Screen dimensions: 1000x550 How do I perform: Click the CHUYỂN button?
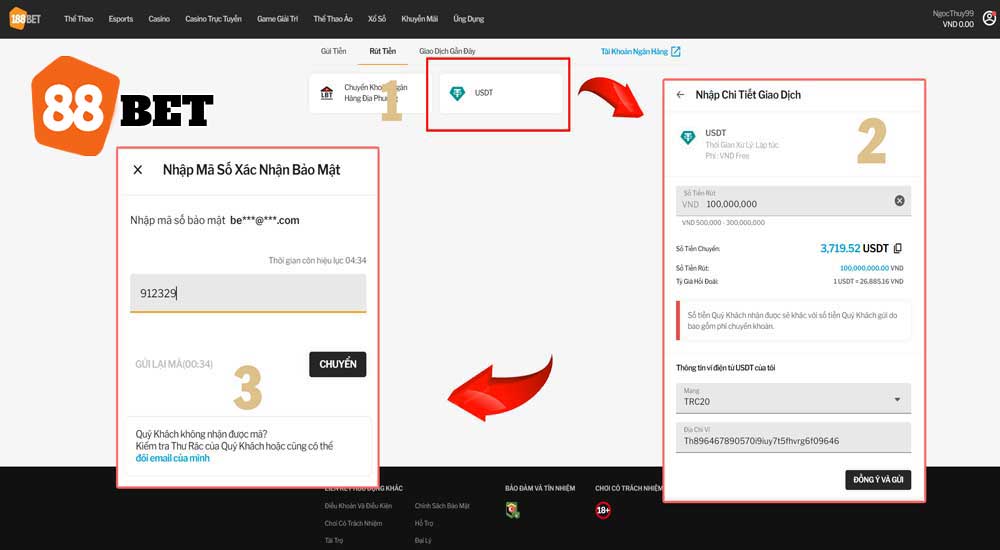coord(337,364)
